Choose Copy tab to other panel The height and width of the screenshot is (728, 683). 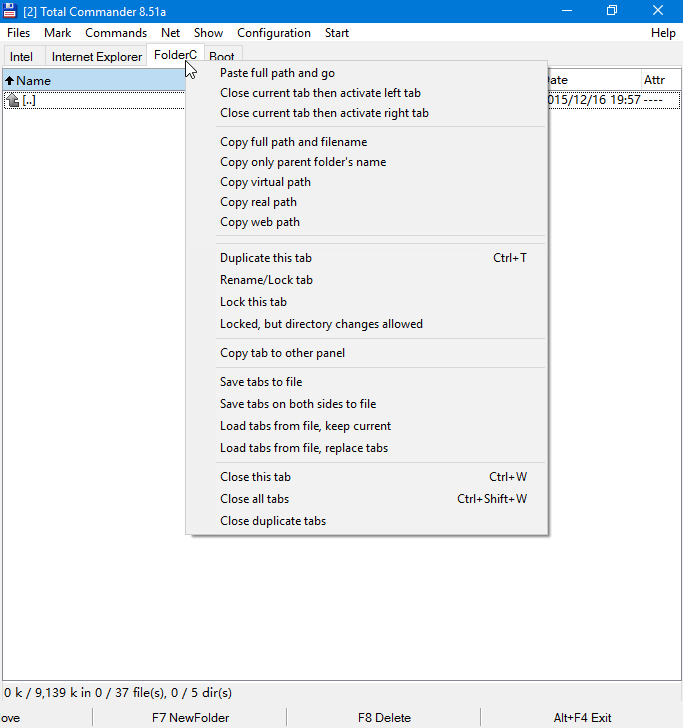(367, 353)
